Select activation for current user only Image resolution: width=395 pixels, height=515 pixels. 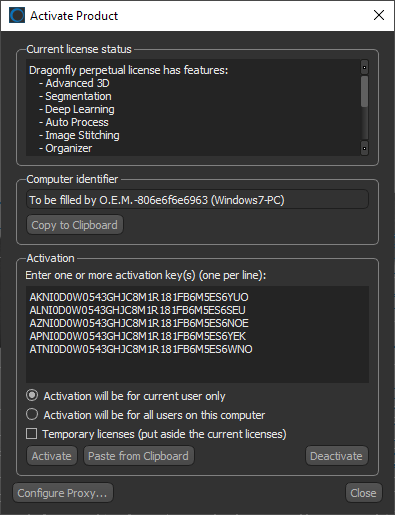tap(32, 396)
